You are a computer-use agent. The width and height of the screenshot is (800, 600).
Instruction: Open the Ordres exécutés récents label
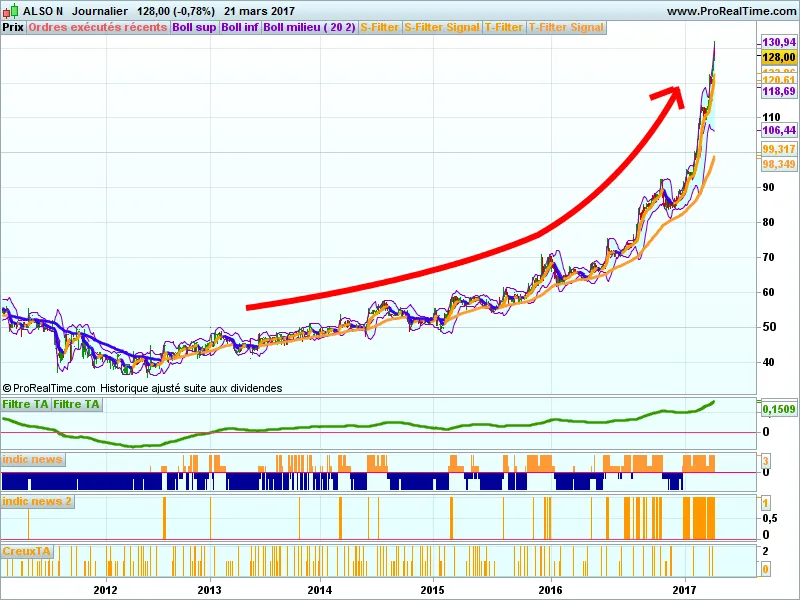click(x=98, y=27)
